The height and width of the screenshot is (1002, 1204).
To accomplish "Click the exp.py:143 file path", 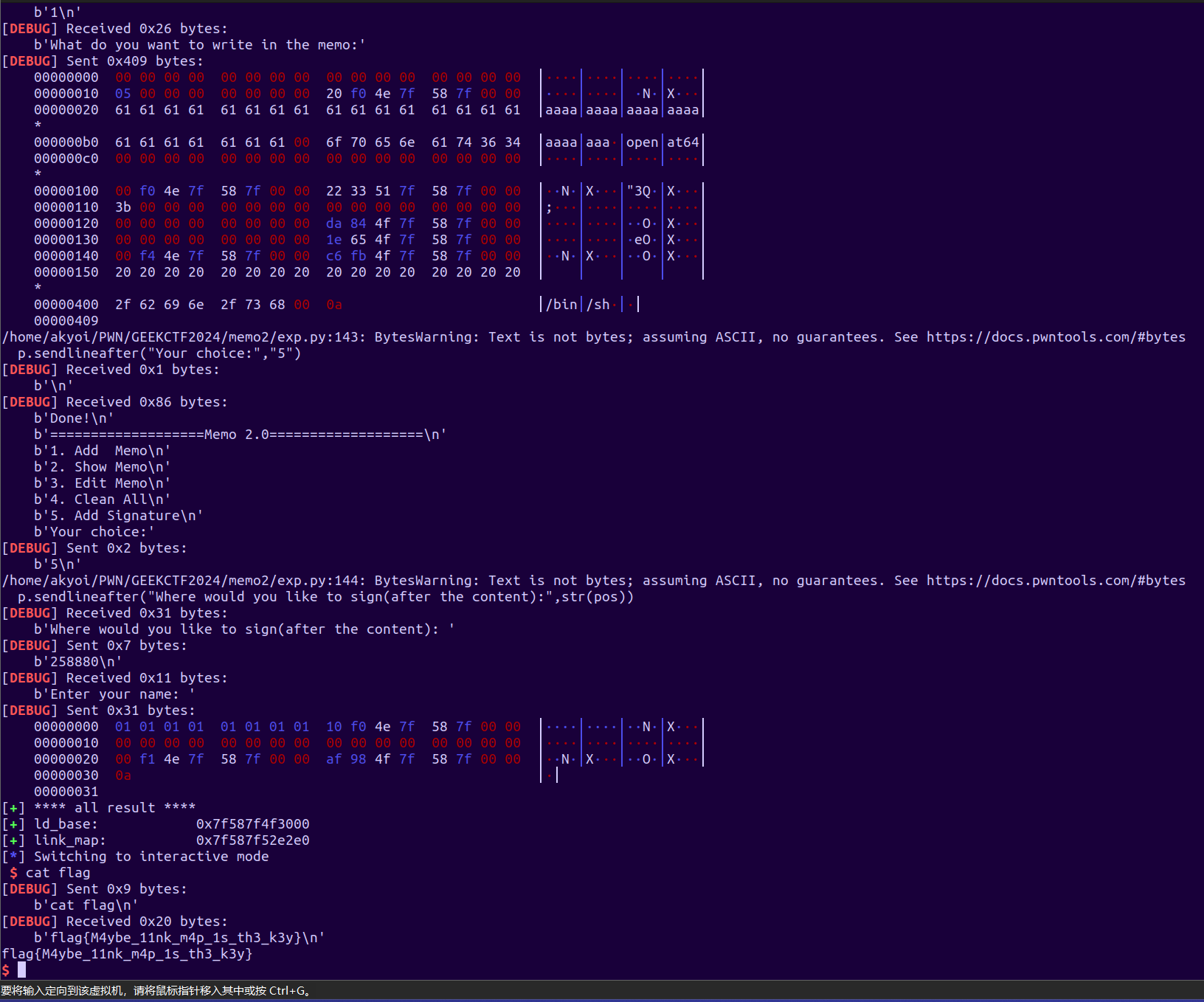I will click(180, 336).
